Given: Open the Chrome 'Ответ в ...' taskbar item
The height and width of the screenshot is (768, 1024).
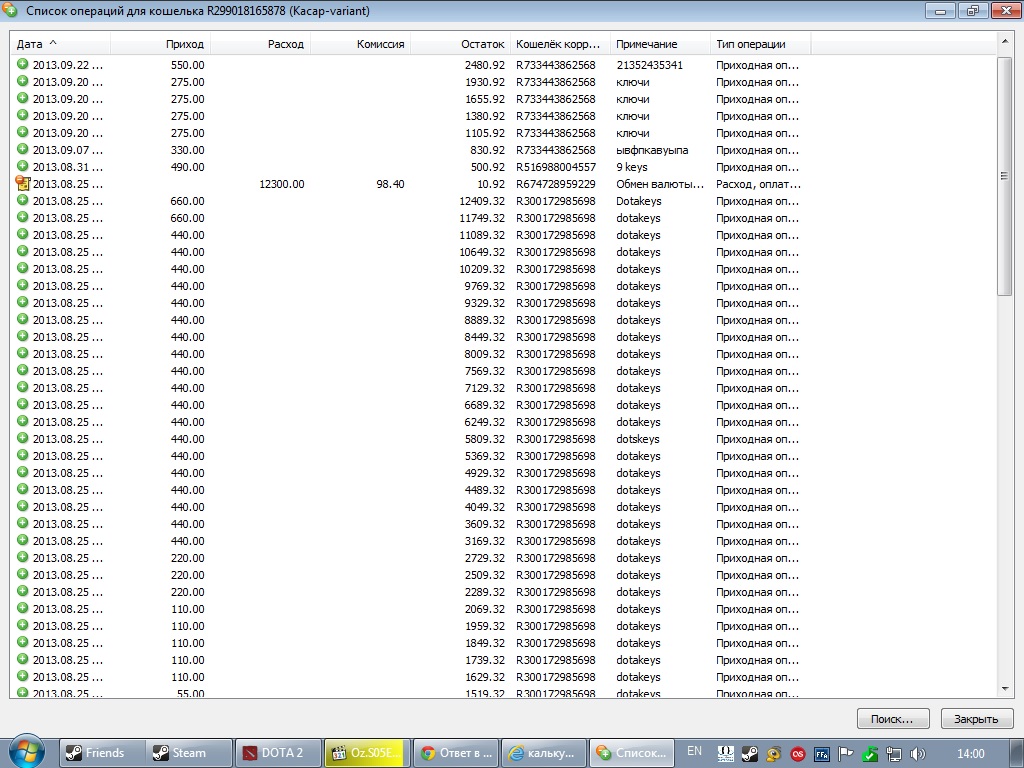Looking at the screenshot, I should click(x=456, y=753).
